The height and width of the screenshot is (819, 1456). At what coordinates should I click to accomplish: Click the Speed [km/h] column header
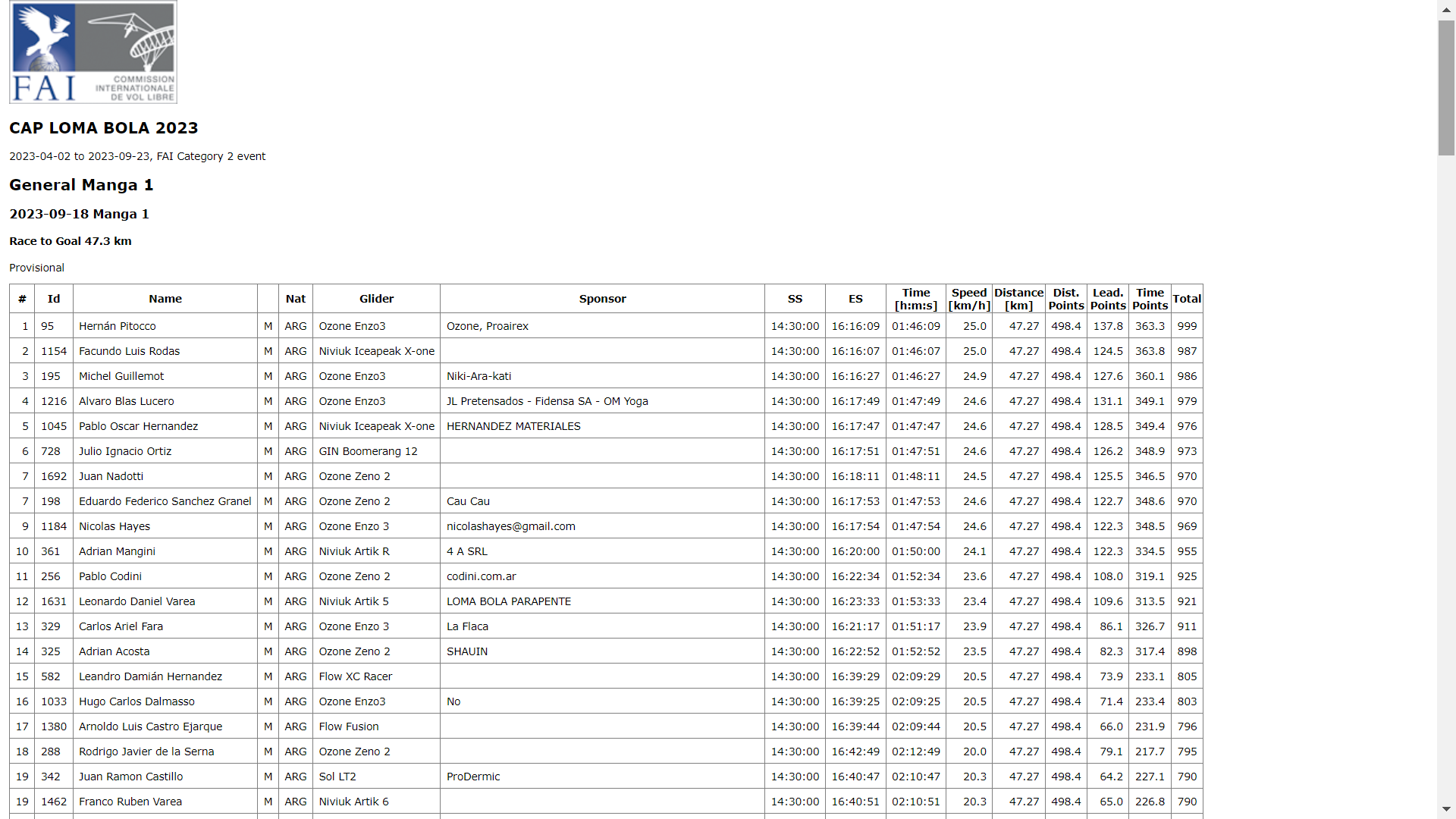(x=969, y=299)
